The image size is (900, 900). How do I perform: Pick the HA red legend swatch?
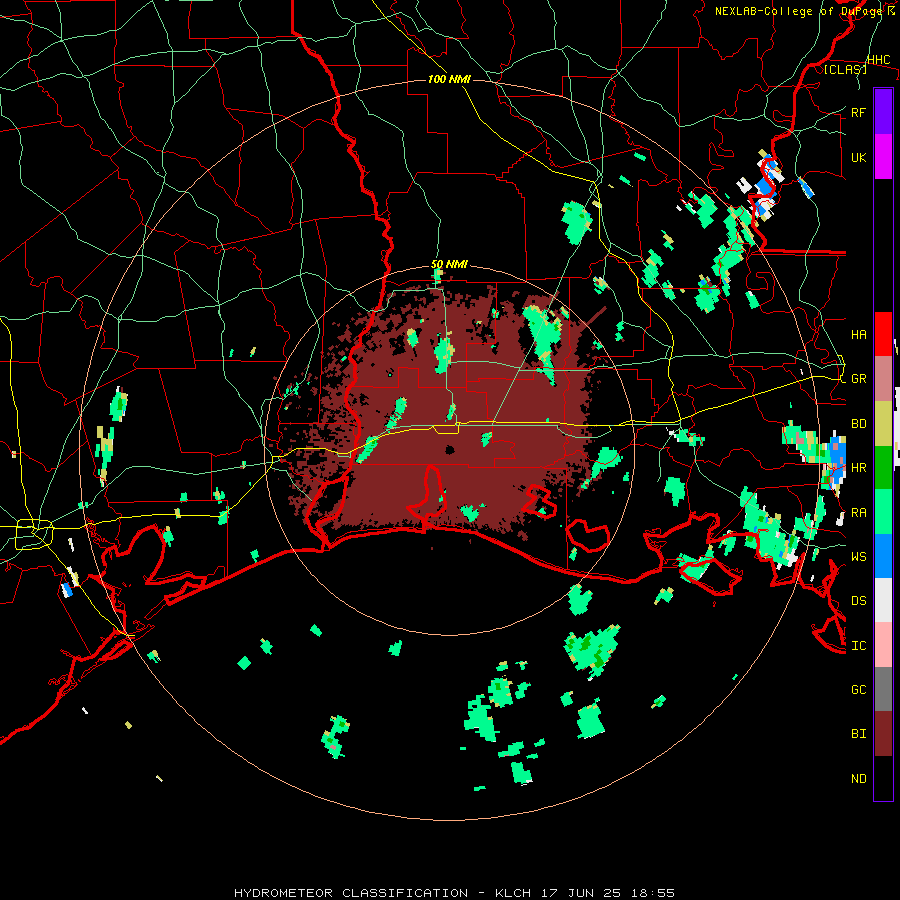[x=883, y=334]
